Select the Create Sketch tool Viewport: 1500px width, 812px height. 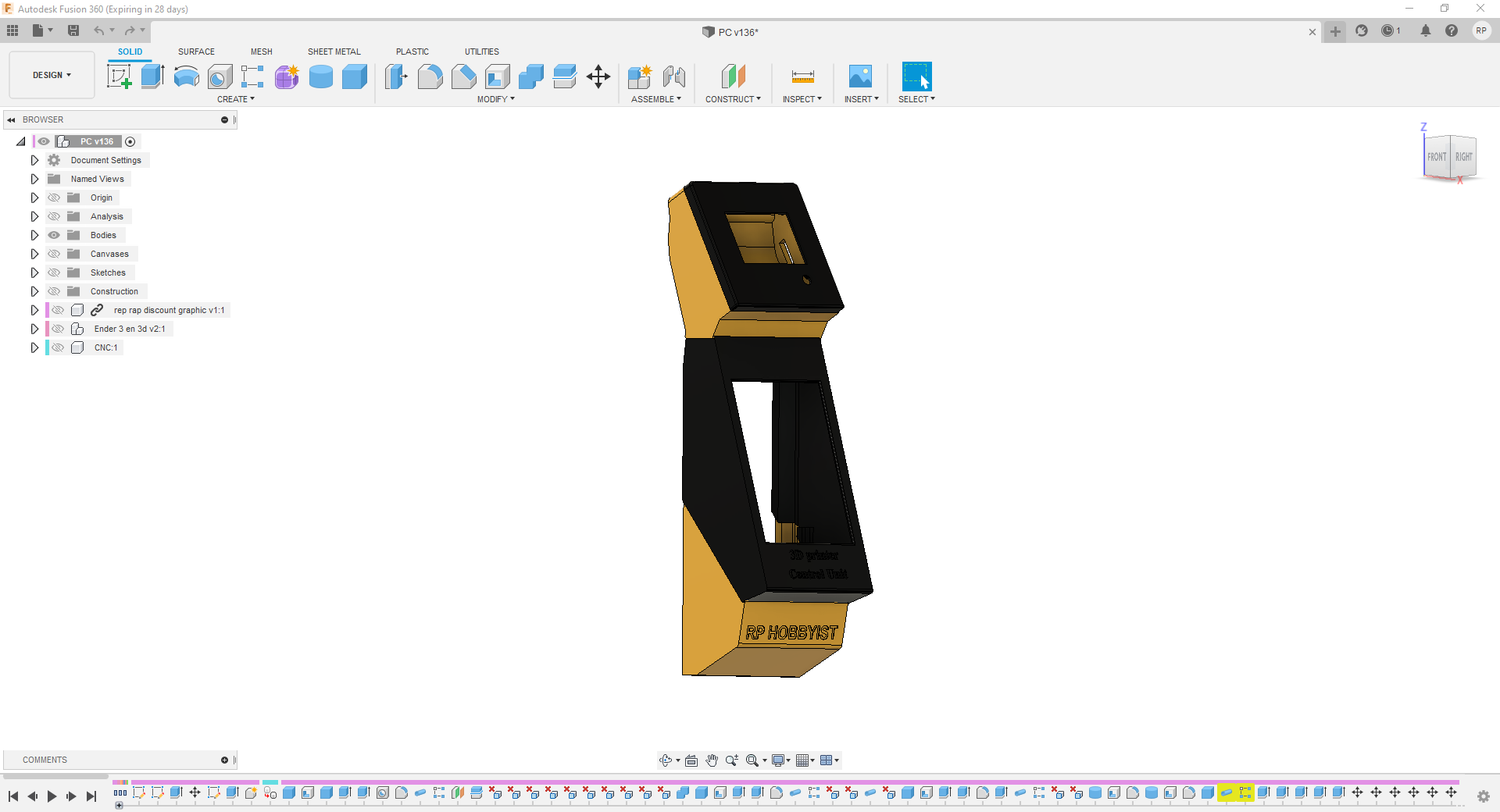[x=119, y=77]
